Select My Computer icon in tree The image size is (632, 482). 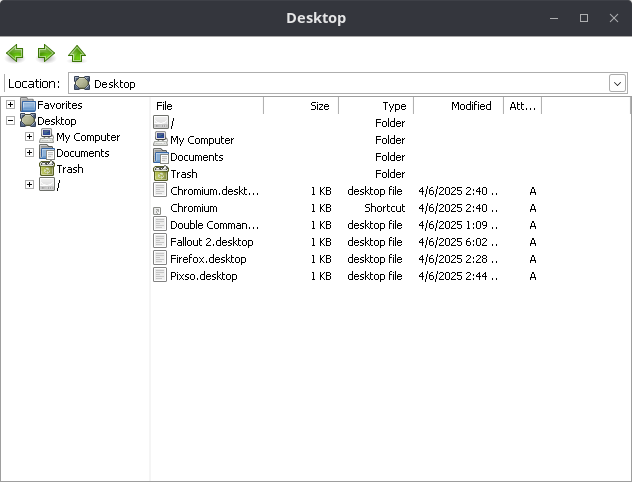click(x=47, y=137)
